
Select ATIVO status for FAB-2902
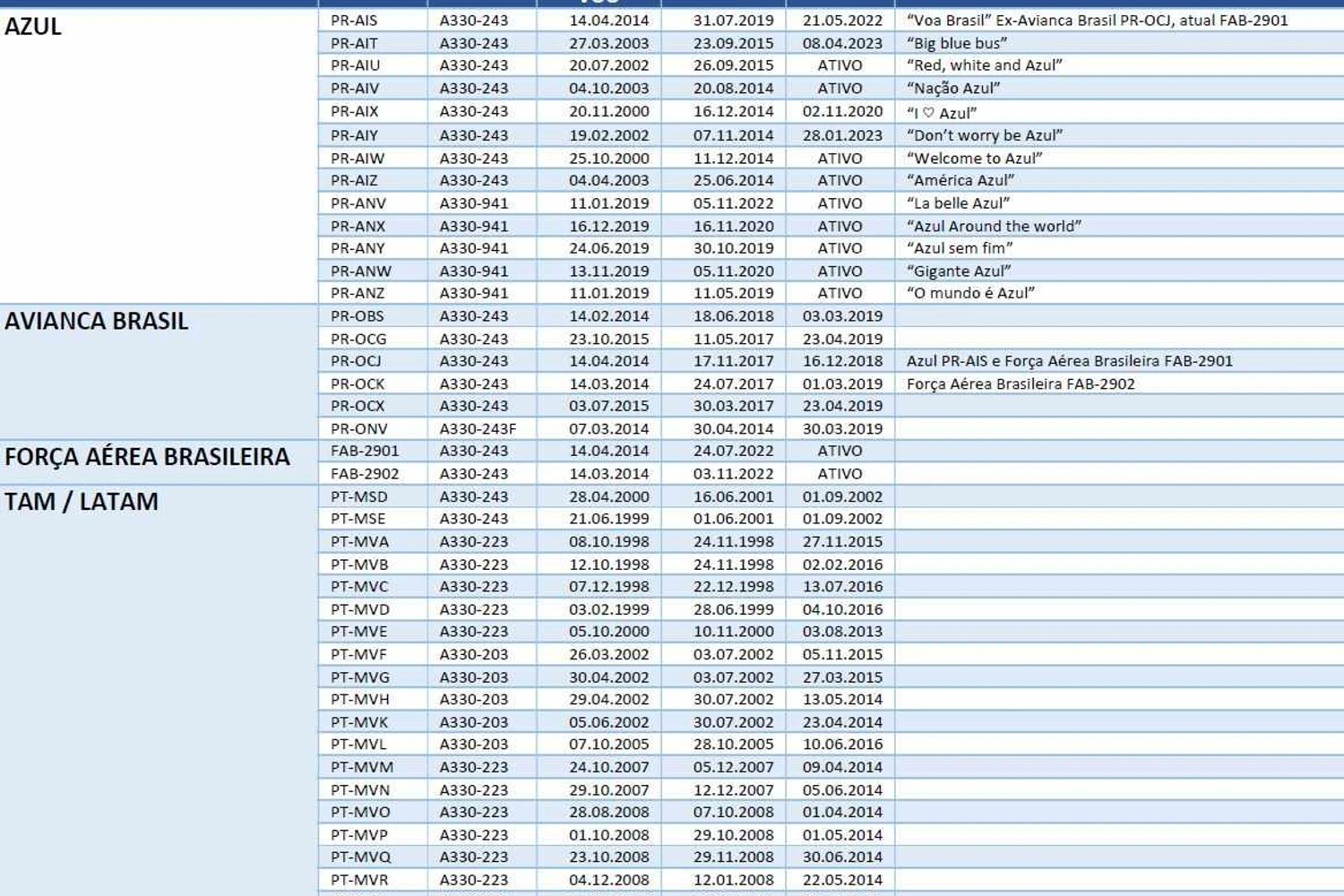tap(840, 473)
